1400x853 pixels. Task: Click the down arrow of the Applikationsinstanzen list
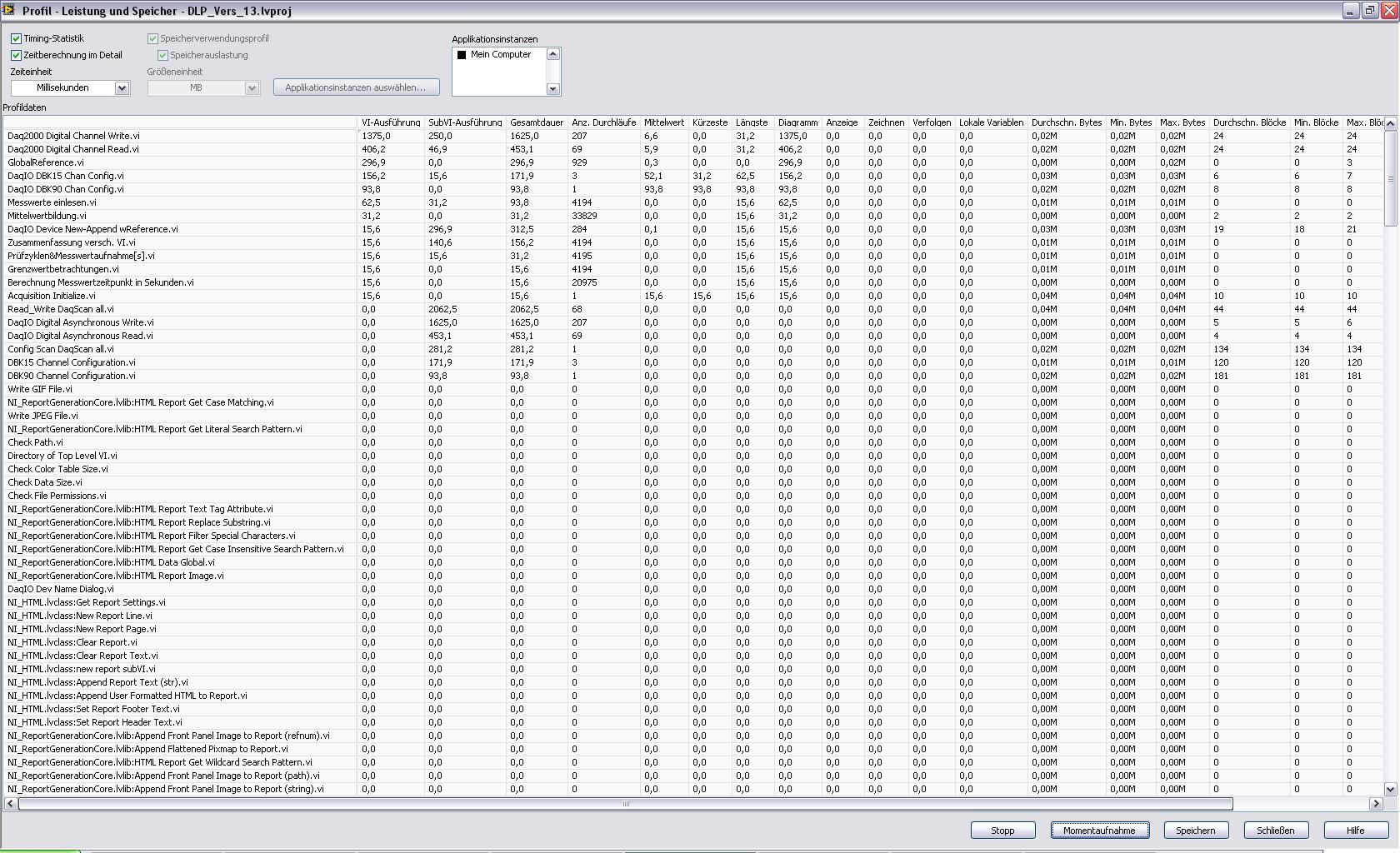(x=552, y=88)
